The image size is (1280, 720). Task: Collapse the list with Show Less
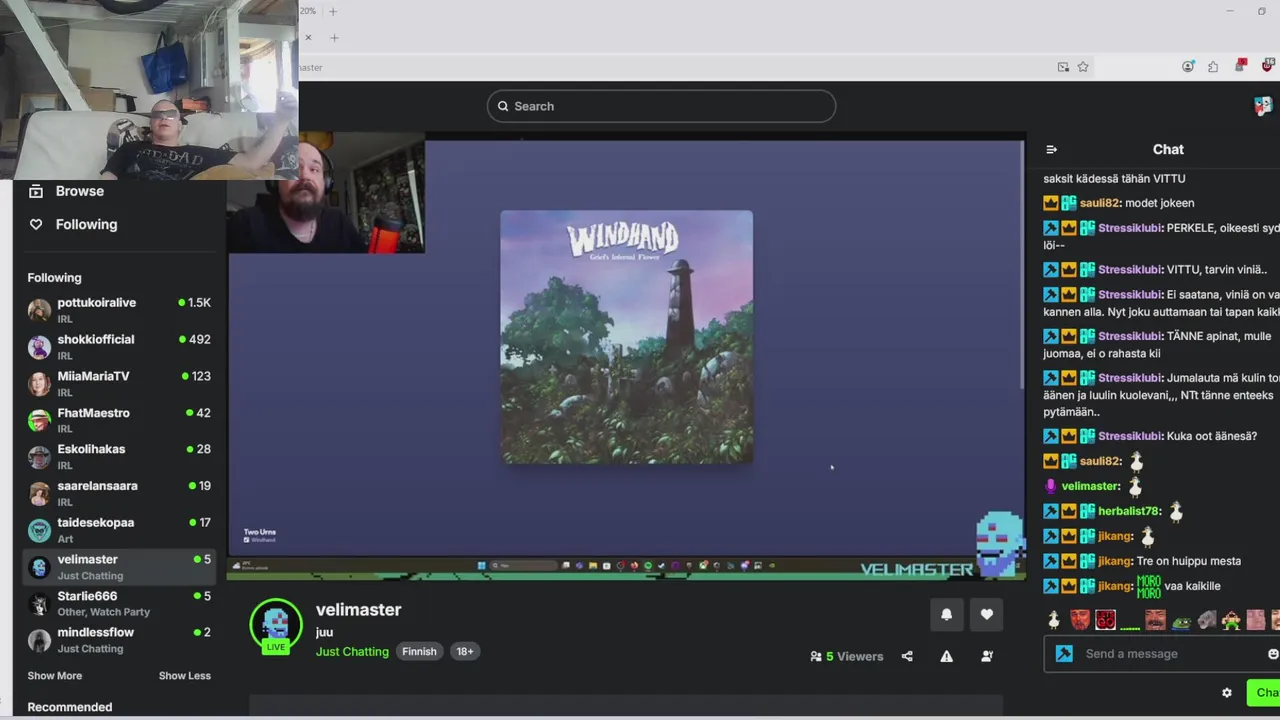point(185,676)
